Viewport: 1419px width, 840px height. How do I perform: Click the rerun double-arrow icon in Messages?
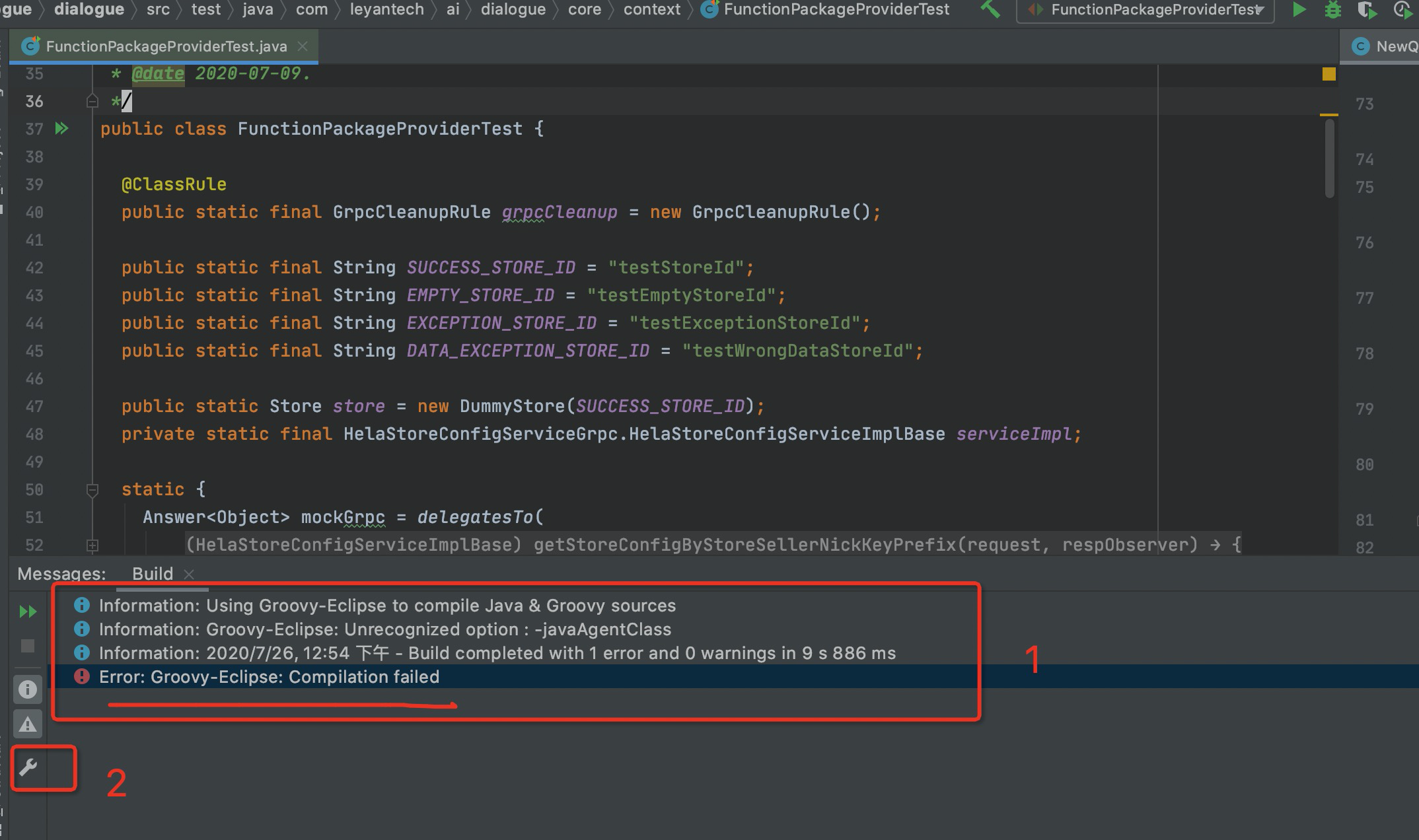pyautogui.click(x=28, y=612)
